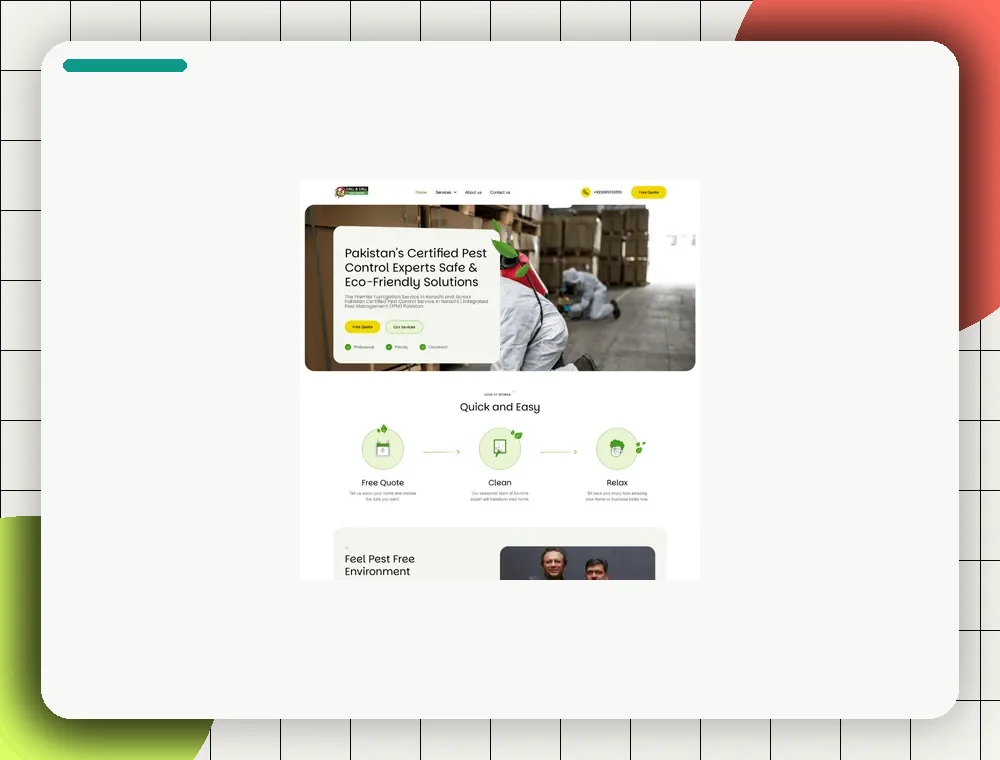Click the Friendly green check icon
The image size is (1000, 760).
pos(388,347)
